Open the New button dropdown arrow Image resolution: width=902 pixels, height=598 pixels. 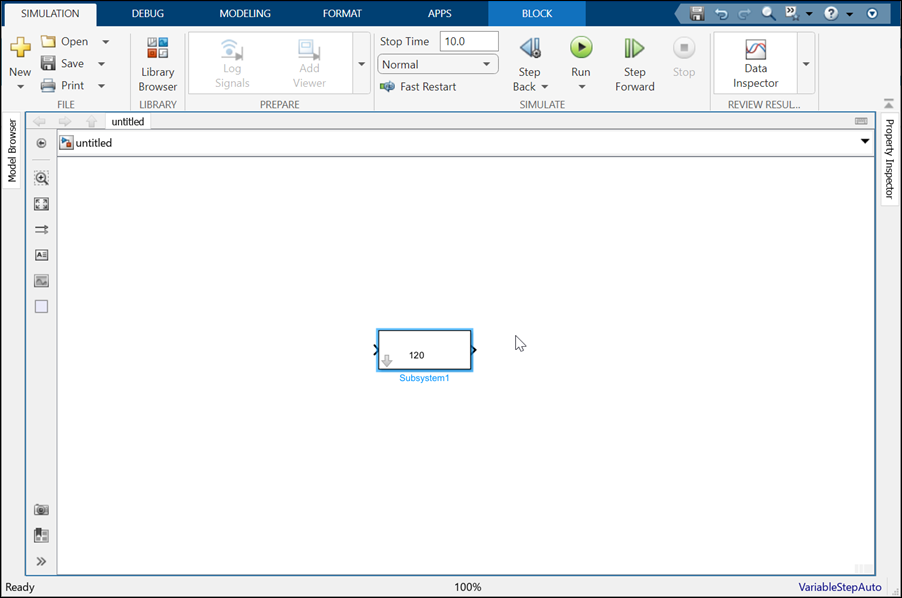pos(20,84)
